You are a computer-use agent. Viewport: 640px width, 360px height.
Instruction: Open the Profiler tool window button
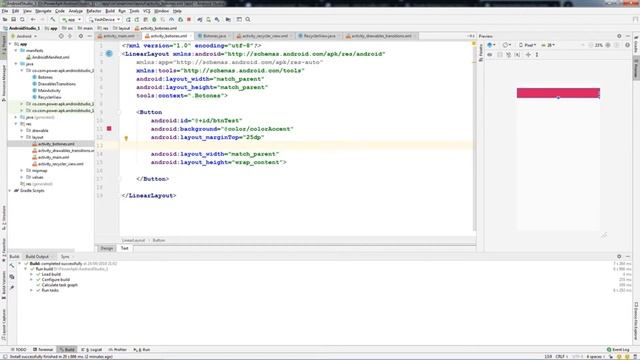(x=118, y=350)
